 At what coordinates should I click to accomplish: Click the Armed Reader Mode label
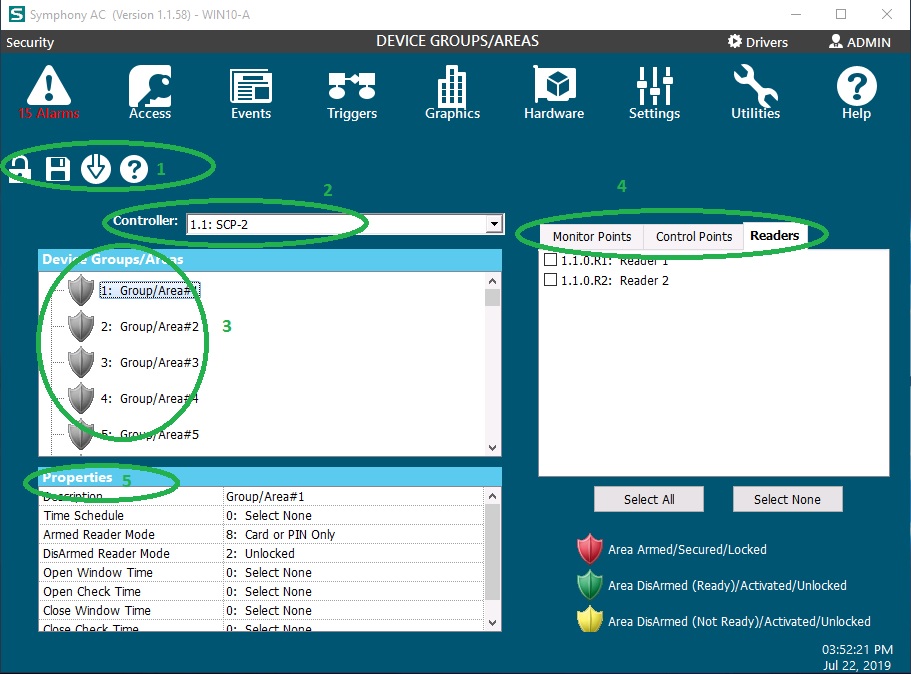(x=99, y=534)
